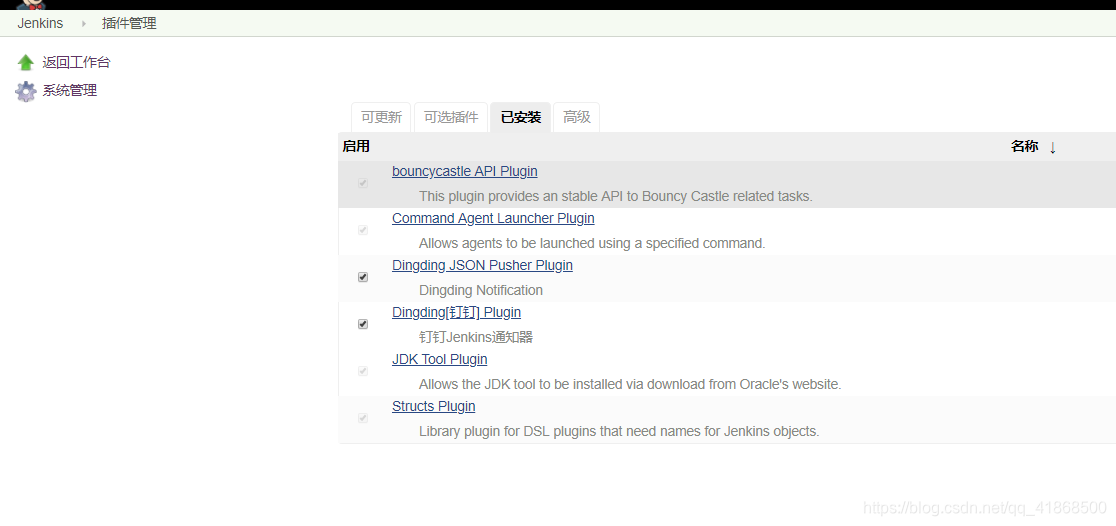Click description 'Library plugin for DSL plugins'
The image size is (1116, 526).
(x=619, y=431)
